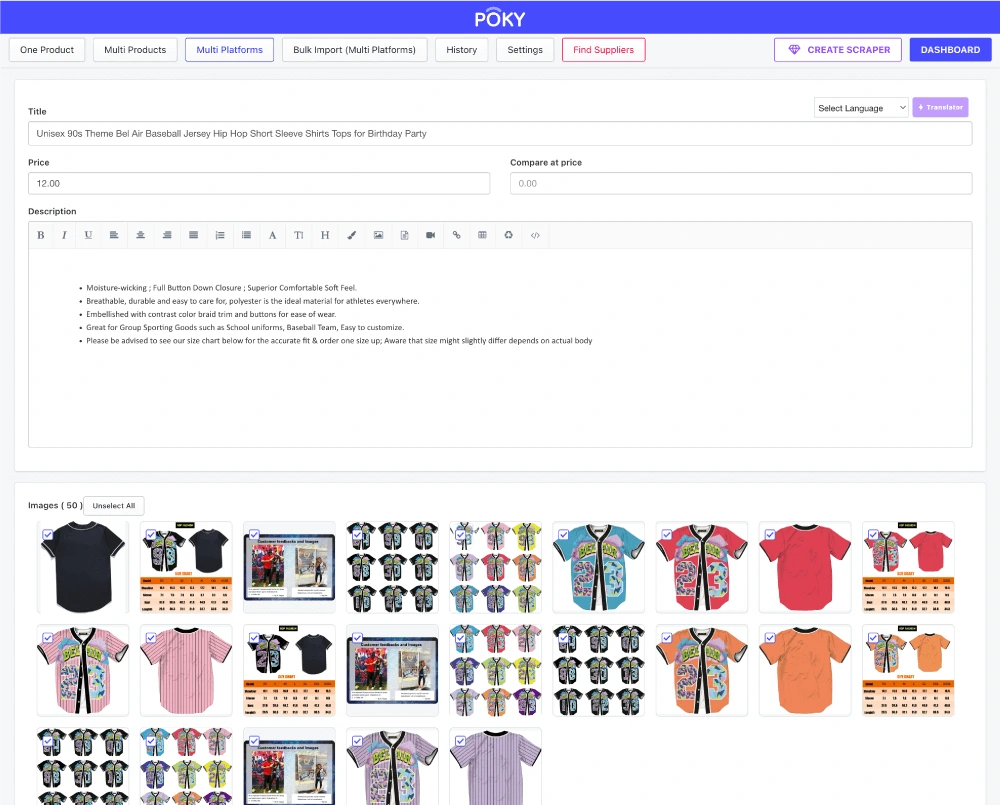
Task: Open the font family (A) option
Action: 272,235
